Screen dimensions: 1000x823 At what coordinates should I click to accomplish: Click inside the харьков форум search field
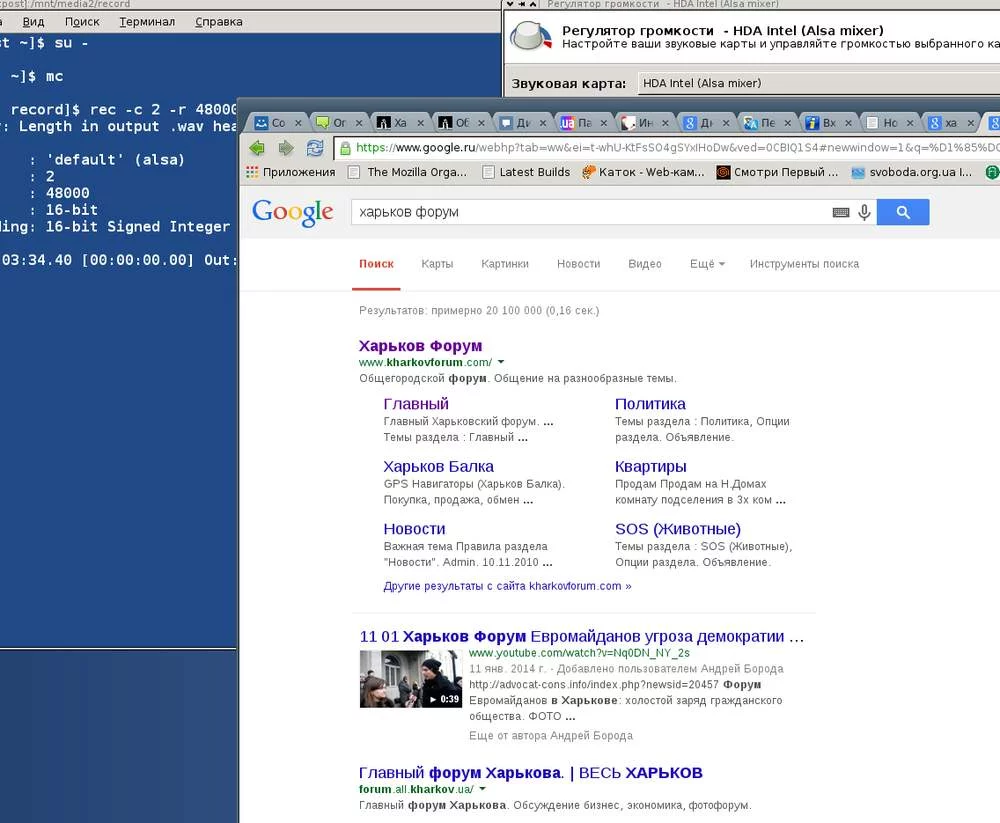point(590,212)
